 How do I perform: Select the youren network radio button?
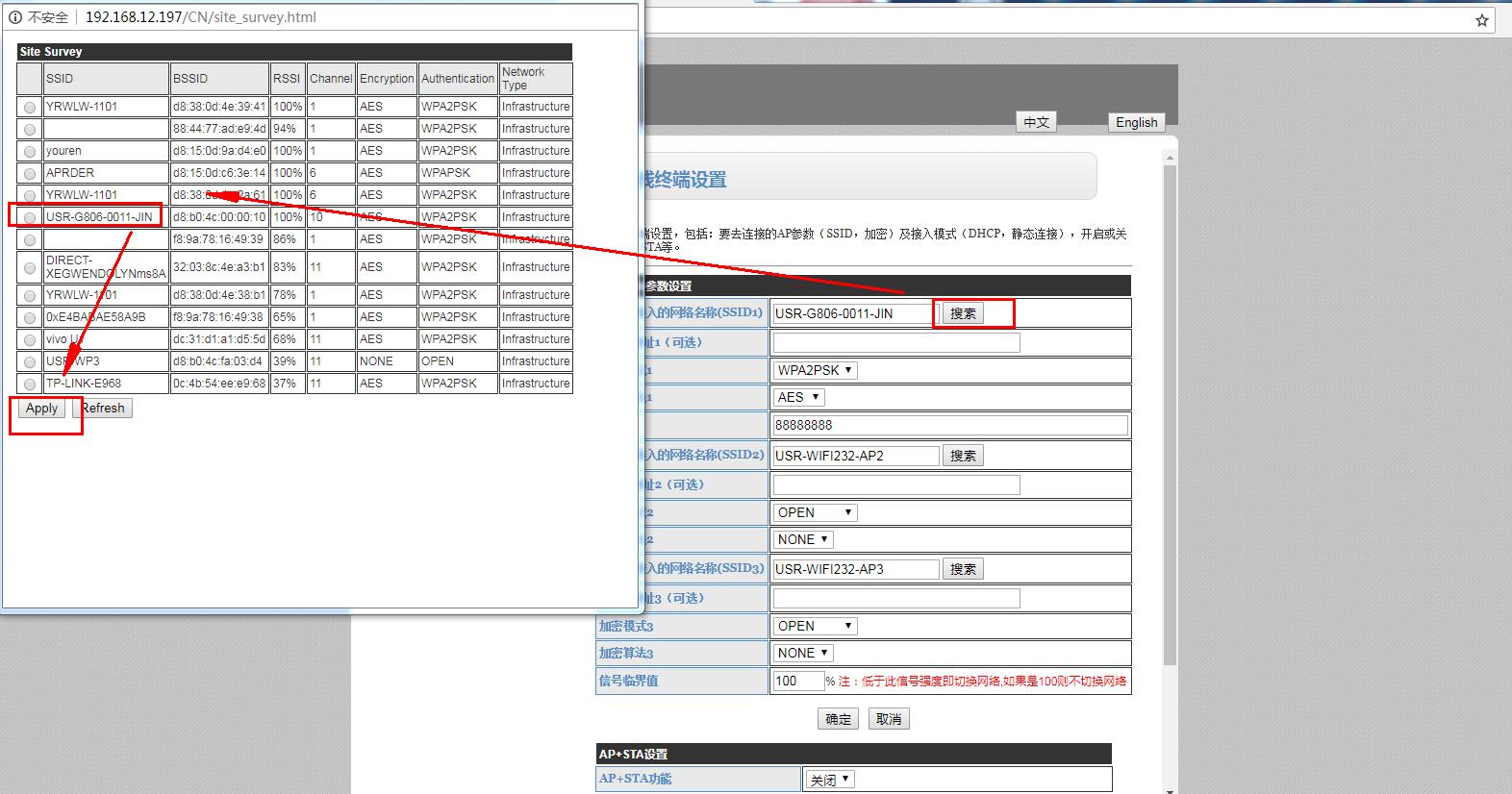click(30, 152)
